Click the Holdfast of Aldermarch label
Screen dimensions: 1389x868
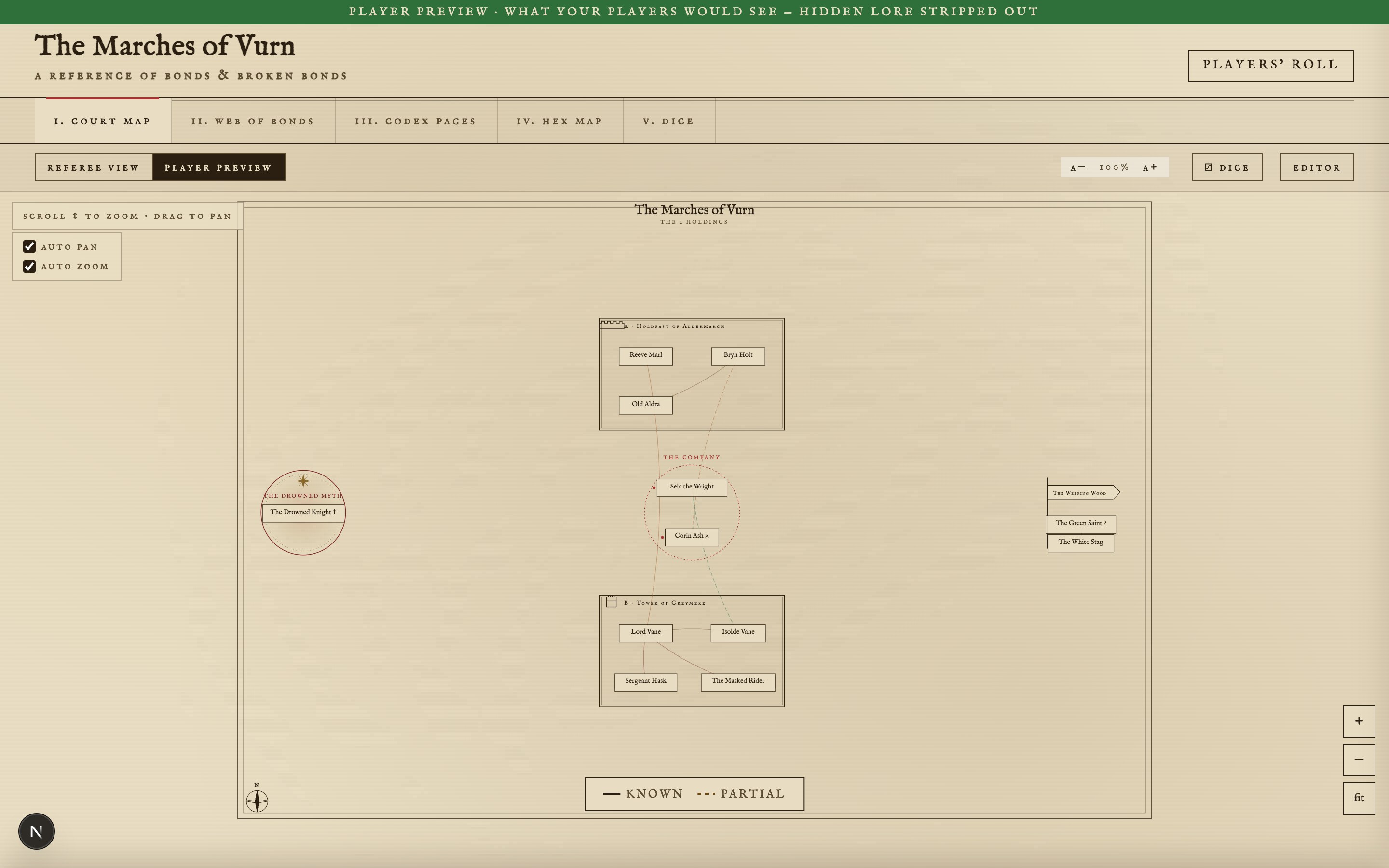click(675, 326)
